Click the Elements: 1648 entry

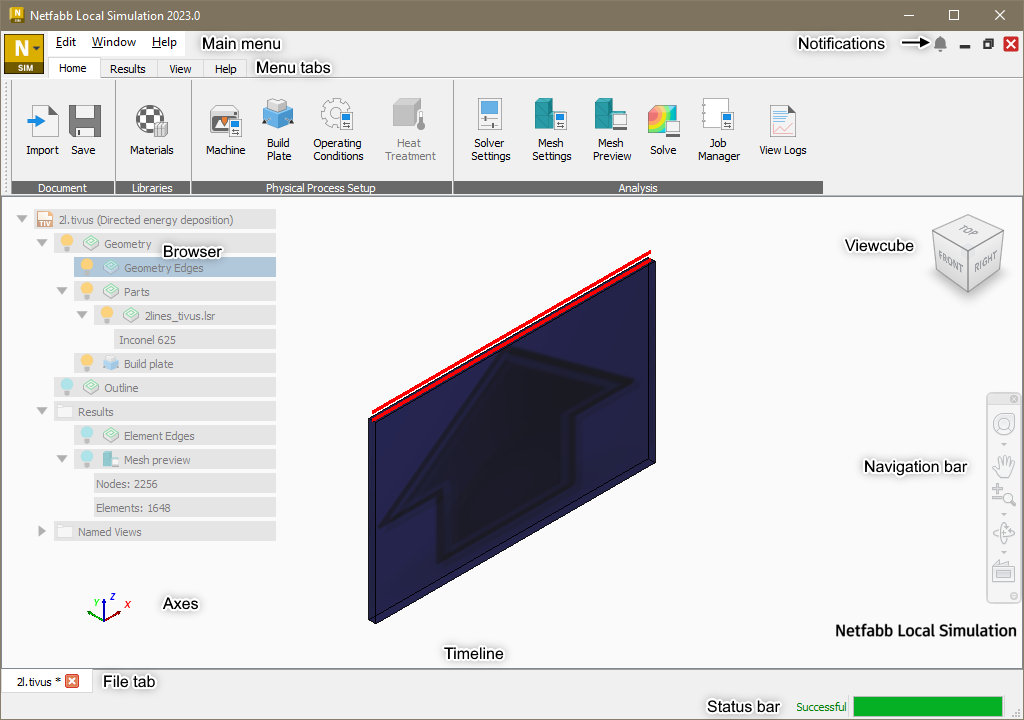[x=185, y=508]
